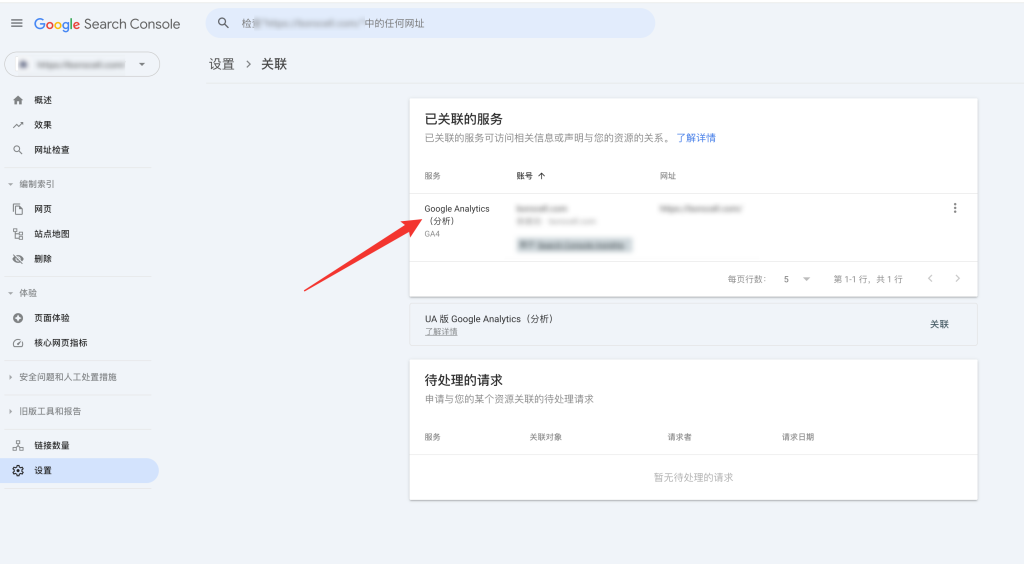This screenshot has width=1024, height=564.
Task: Open the 了解详情 link under 已关联的服务
Action: click(696, 138)
